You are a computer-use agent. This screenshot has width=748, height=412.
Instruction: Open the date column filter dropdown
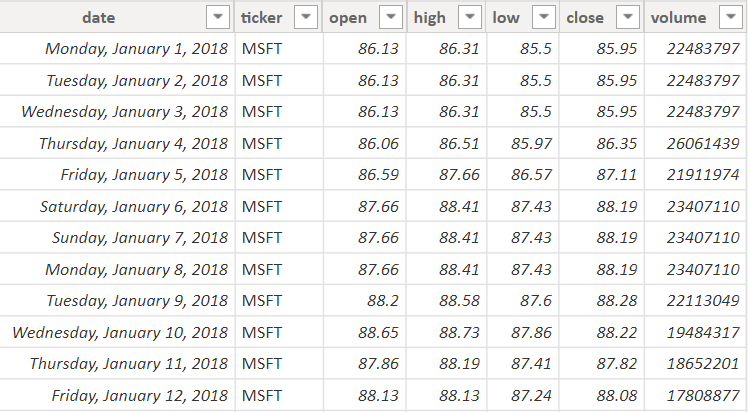218,17
